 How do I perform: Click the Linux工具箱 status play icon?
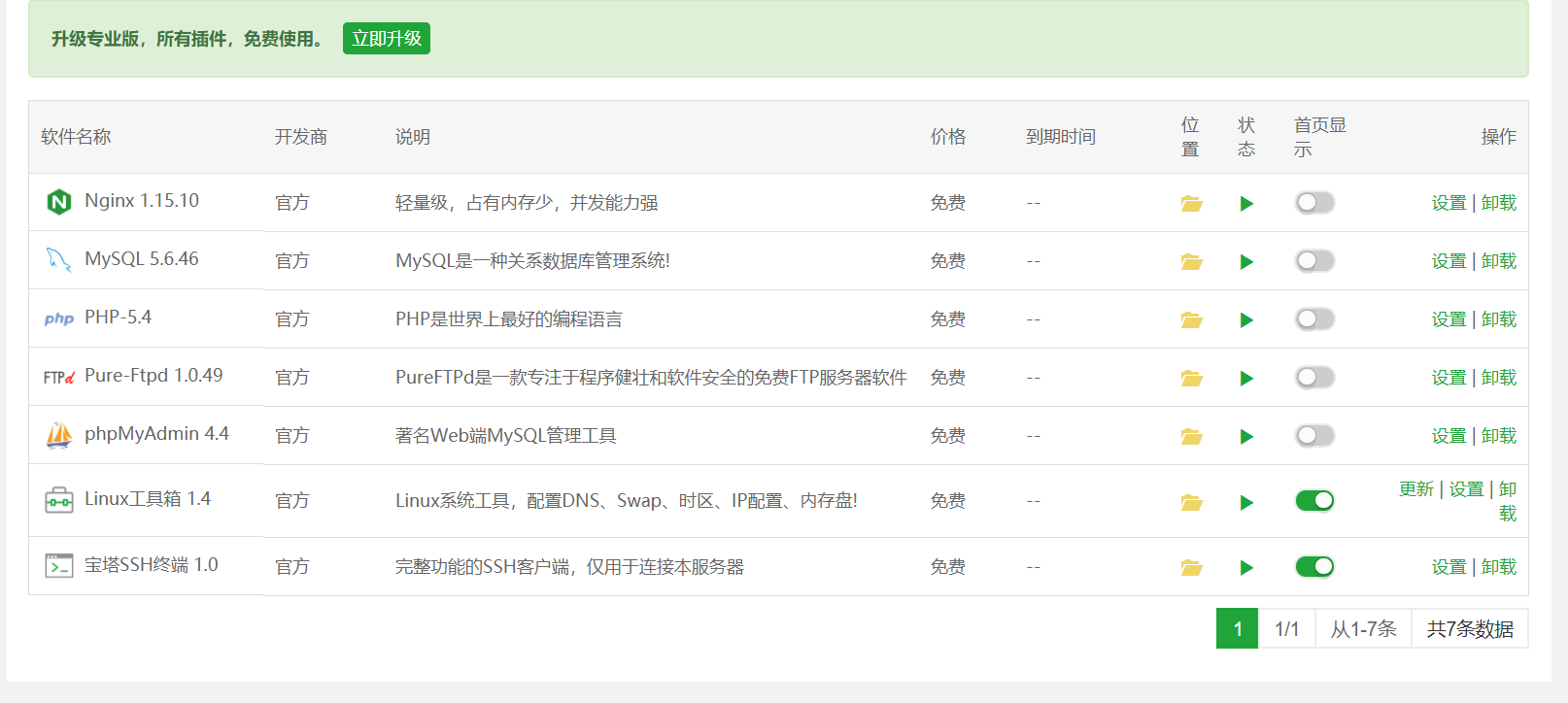1246,502
